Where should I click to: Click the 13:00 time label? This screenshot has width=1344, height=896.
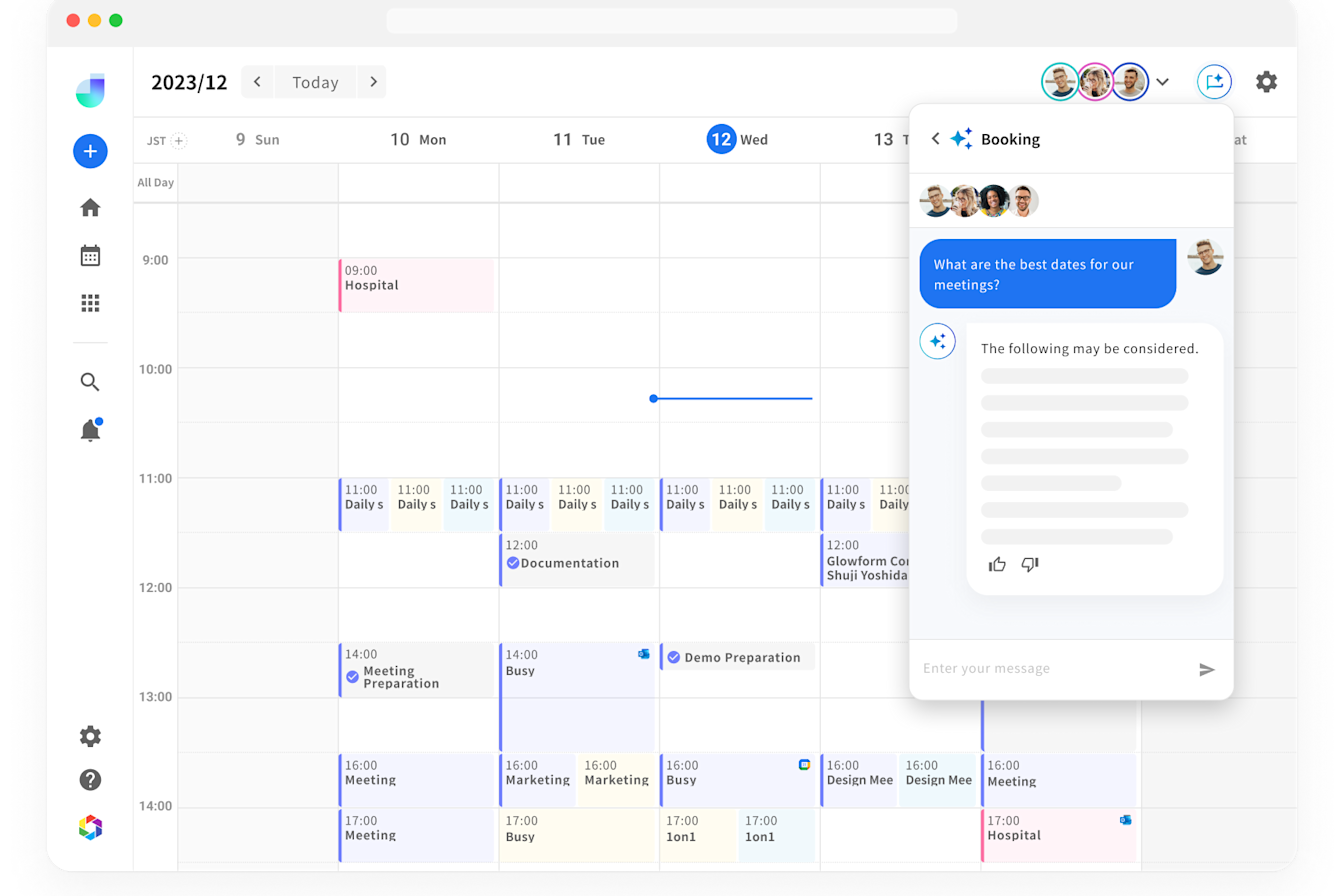coord(154,697)
